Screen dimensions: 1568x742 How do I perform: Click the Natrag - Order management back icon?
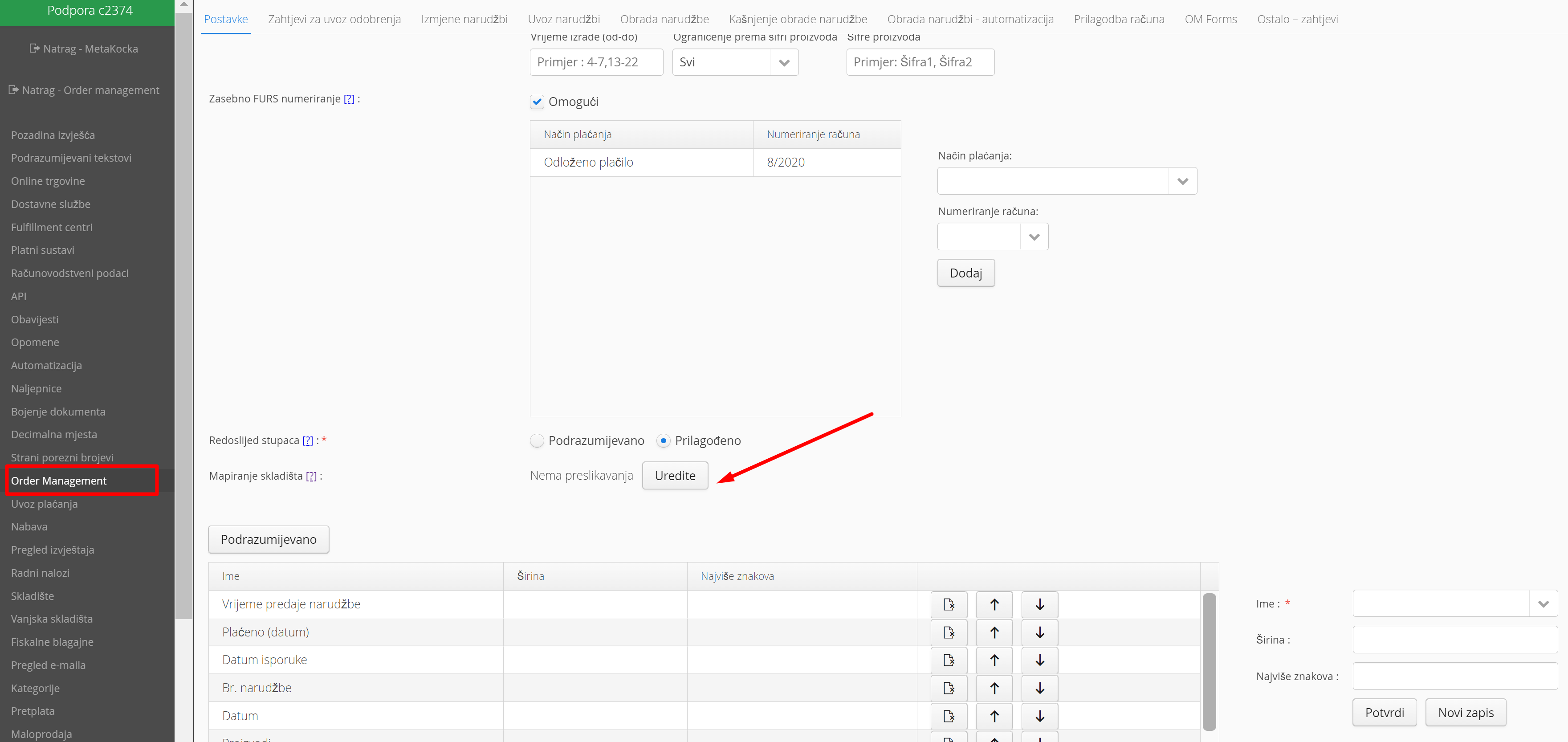[13, 90]
